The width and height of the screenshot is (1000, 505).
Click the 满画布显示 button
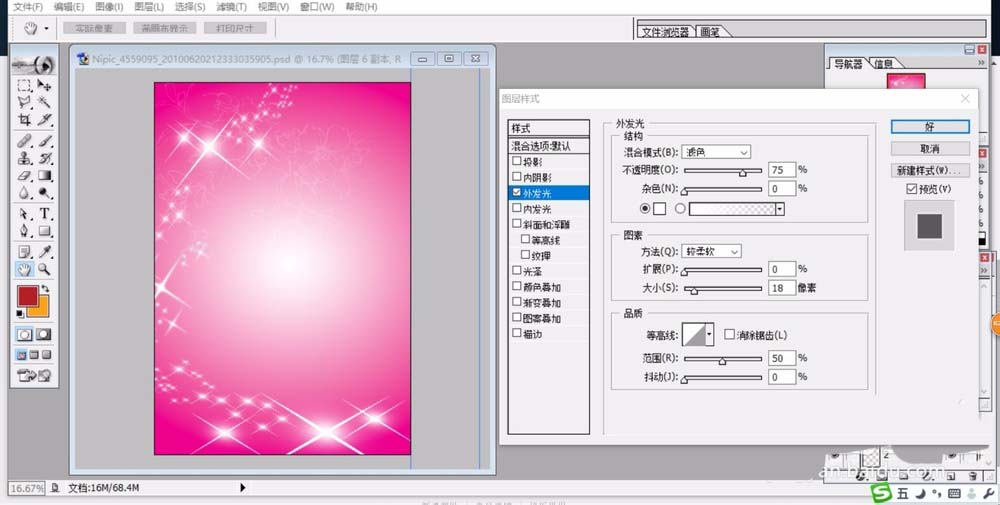(x=165, y=28)
